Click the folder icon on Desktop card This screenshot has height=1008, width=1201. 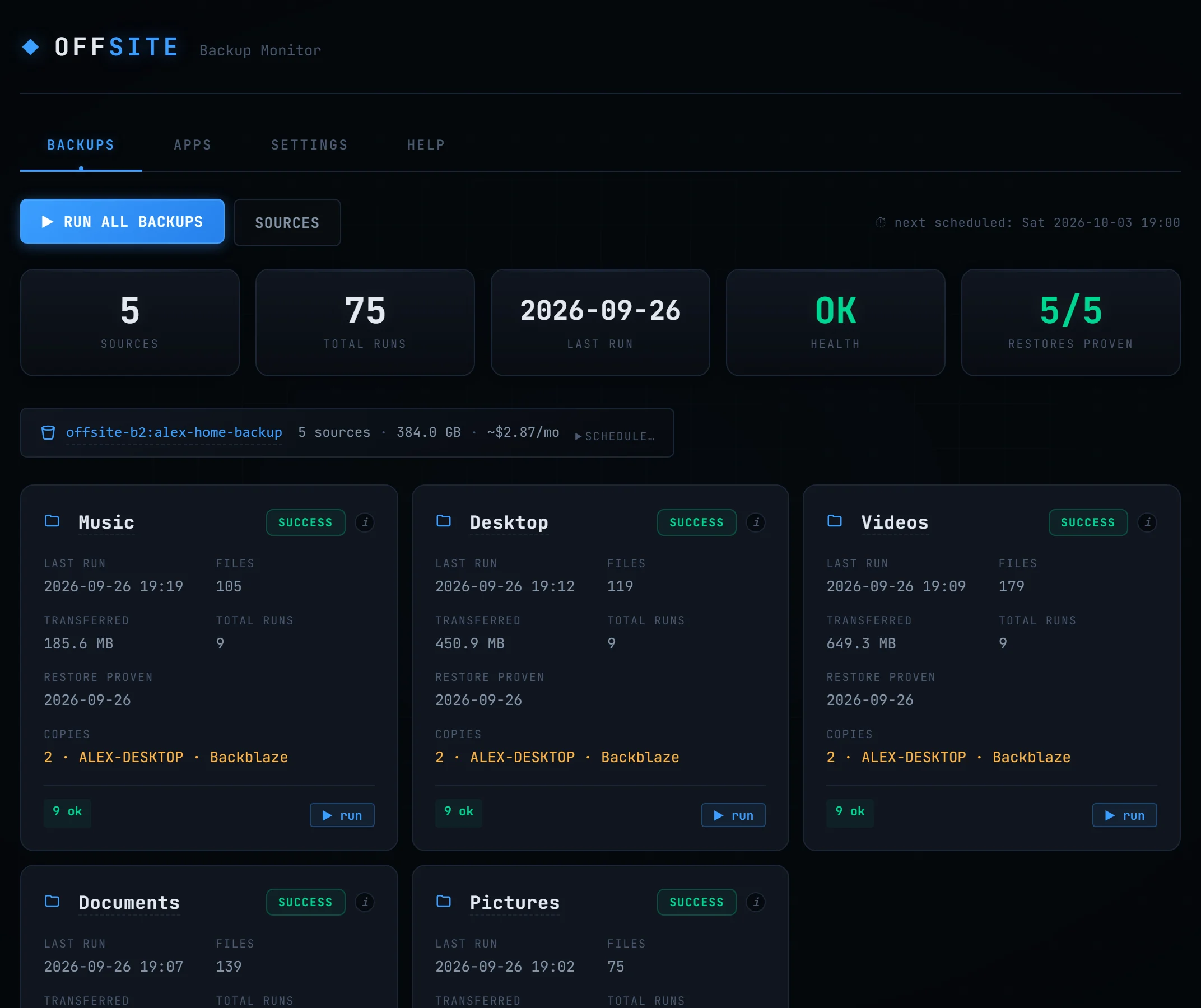pyautogui.click(x=444, y=521)
